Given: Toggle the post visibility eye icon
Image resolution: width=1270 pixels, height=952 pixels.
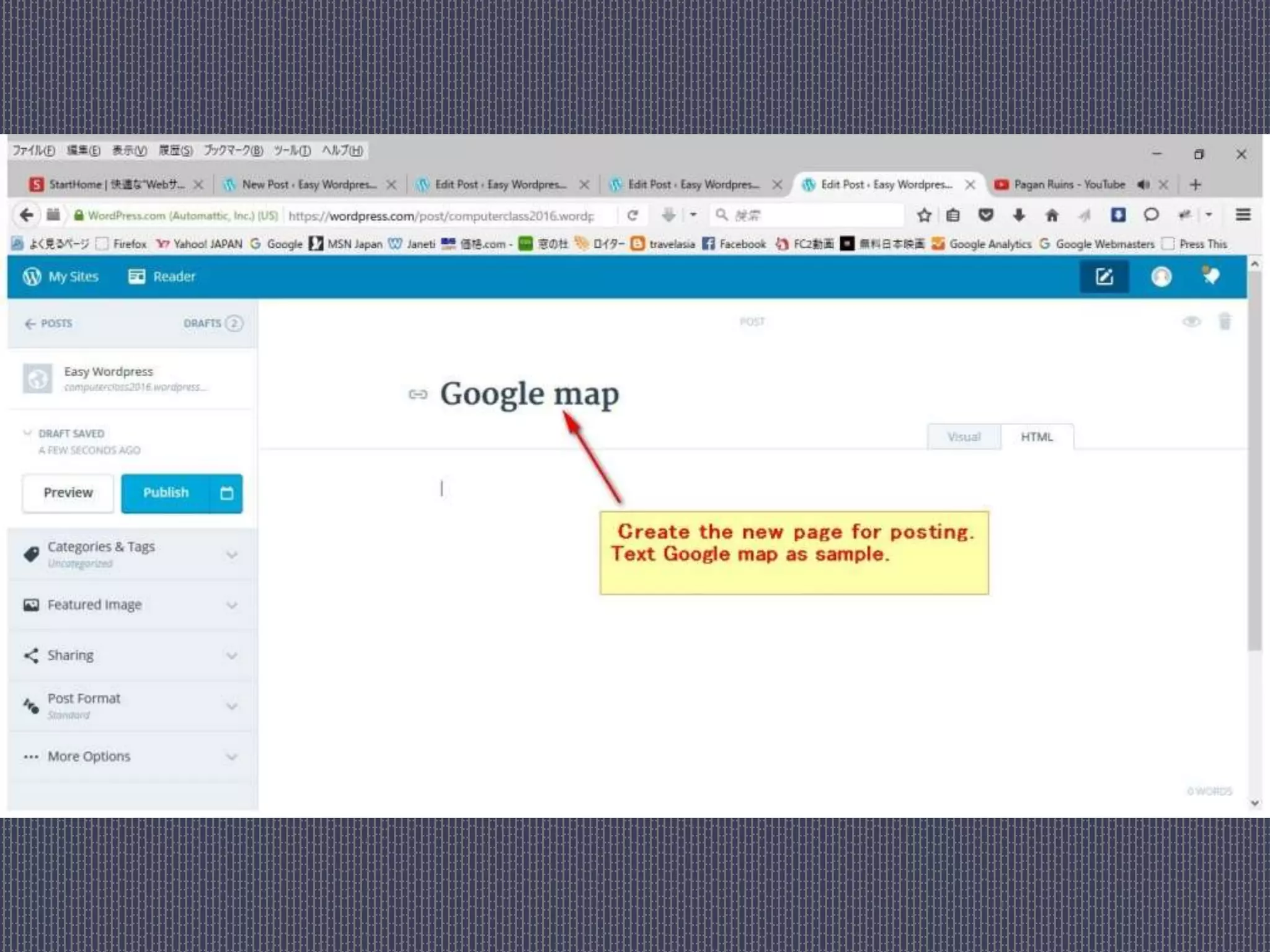Looking at the screenshot, I should (1191, 322).
